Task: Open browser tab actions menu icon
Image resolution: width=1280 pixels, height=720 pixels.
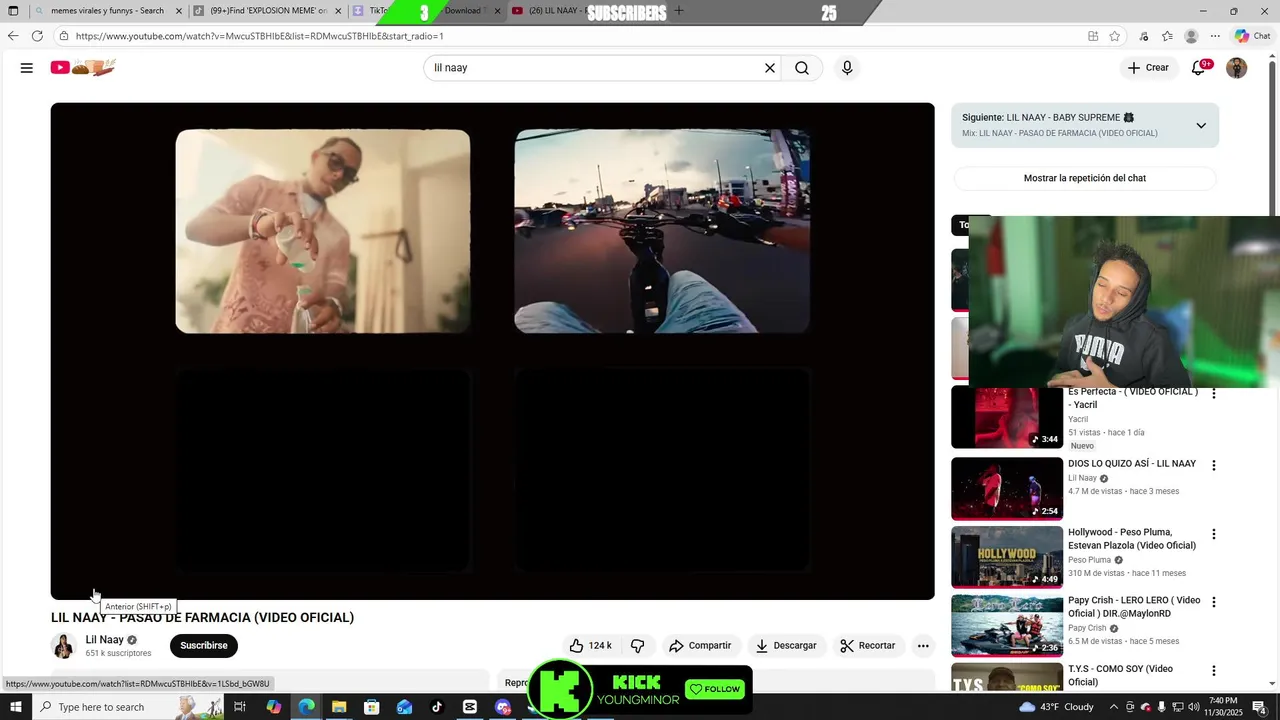Action: pos(13,11)
